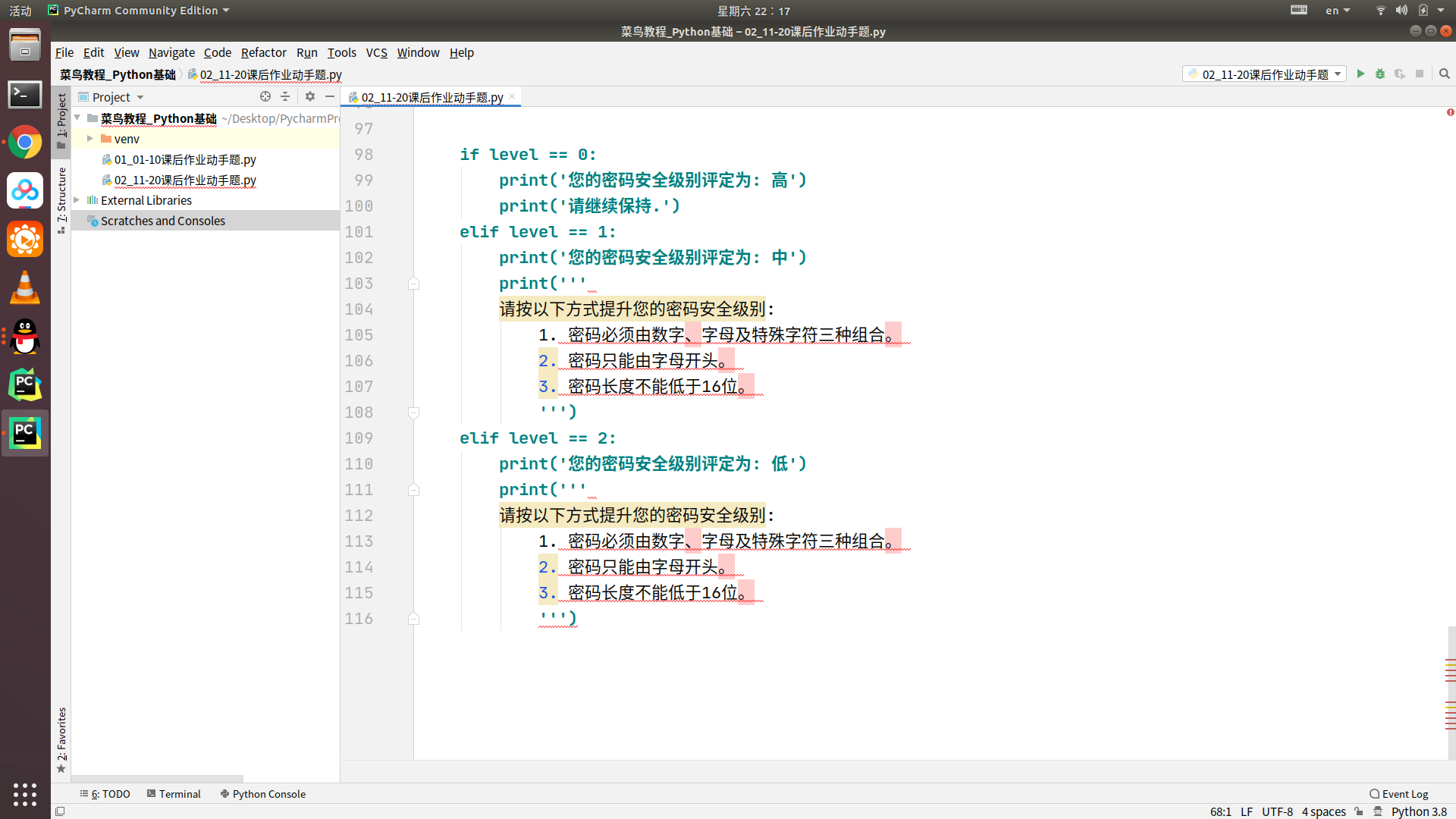Open the orange media player dock icon
The image size is (1456, 819).
pyautogui.click(x=25, y=240)
